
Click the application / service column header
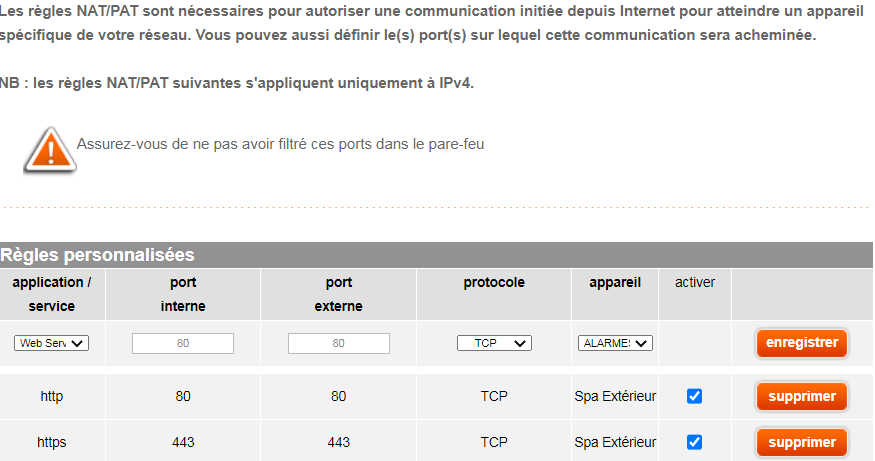(x=52, y=294)
